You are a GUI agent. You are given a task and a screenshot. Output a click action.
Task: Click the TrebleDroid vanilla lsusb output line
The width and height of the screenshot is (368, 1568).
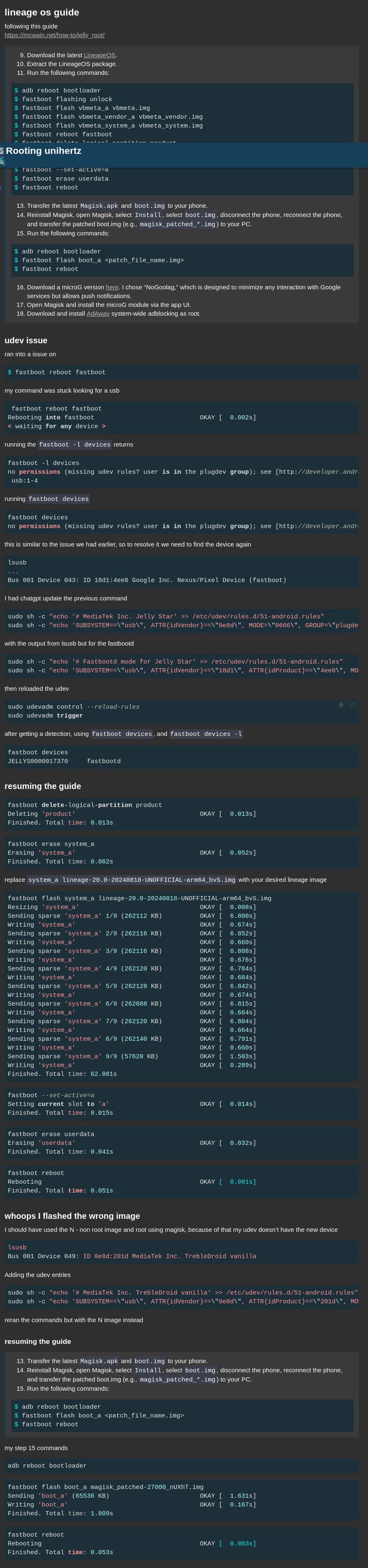click(131, 1256)
